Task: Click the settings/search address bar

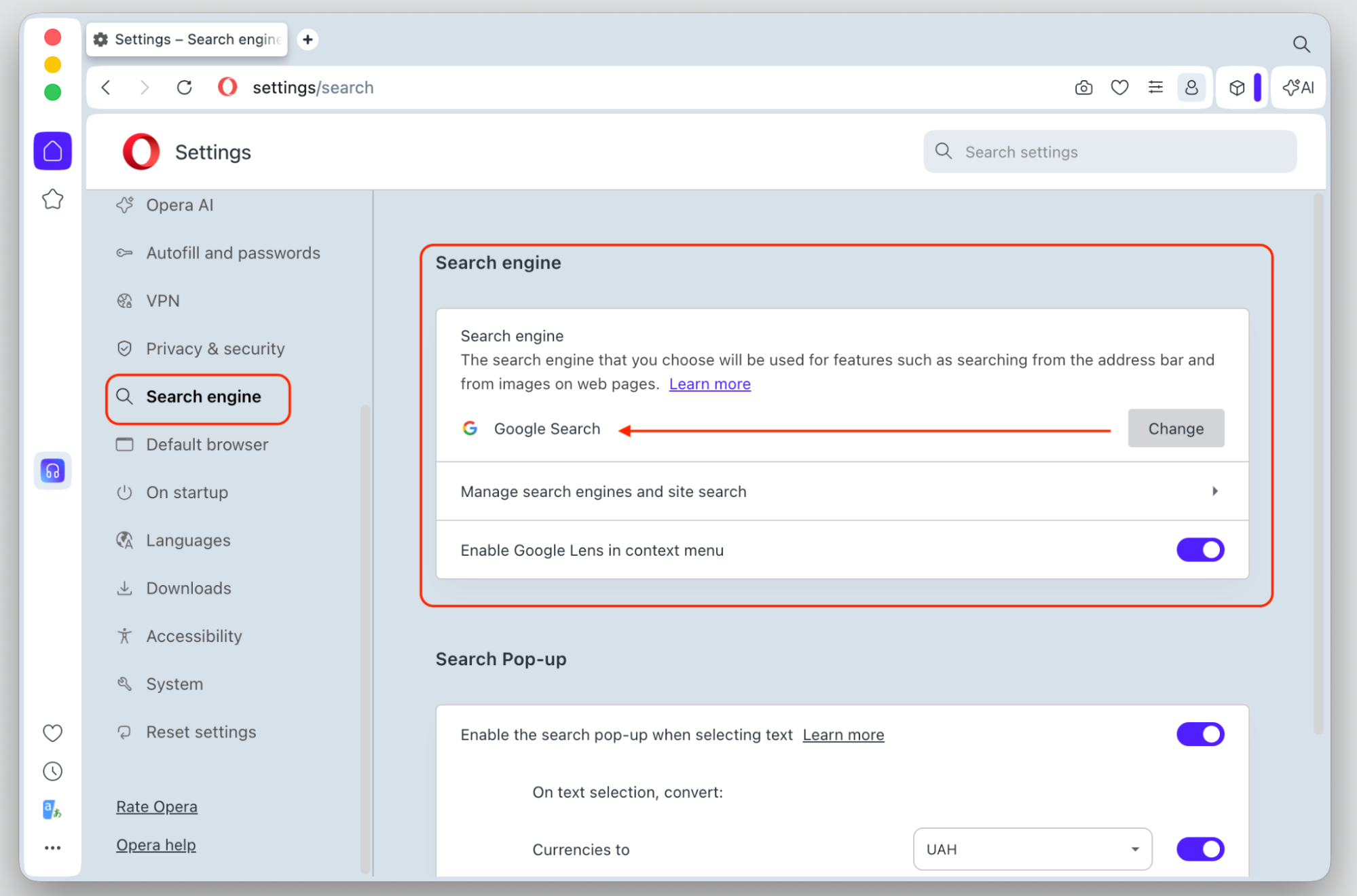Action: 313,88
